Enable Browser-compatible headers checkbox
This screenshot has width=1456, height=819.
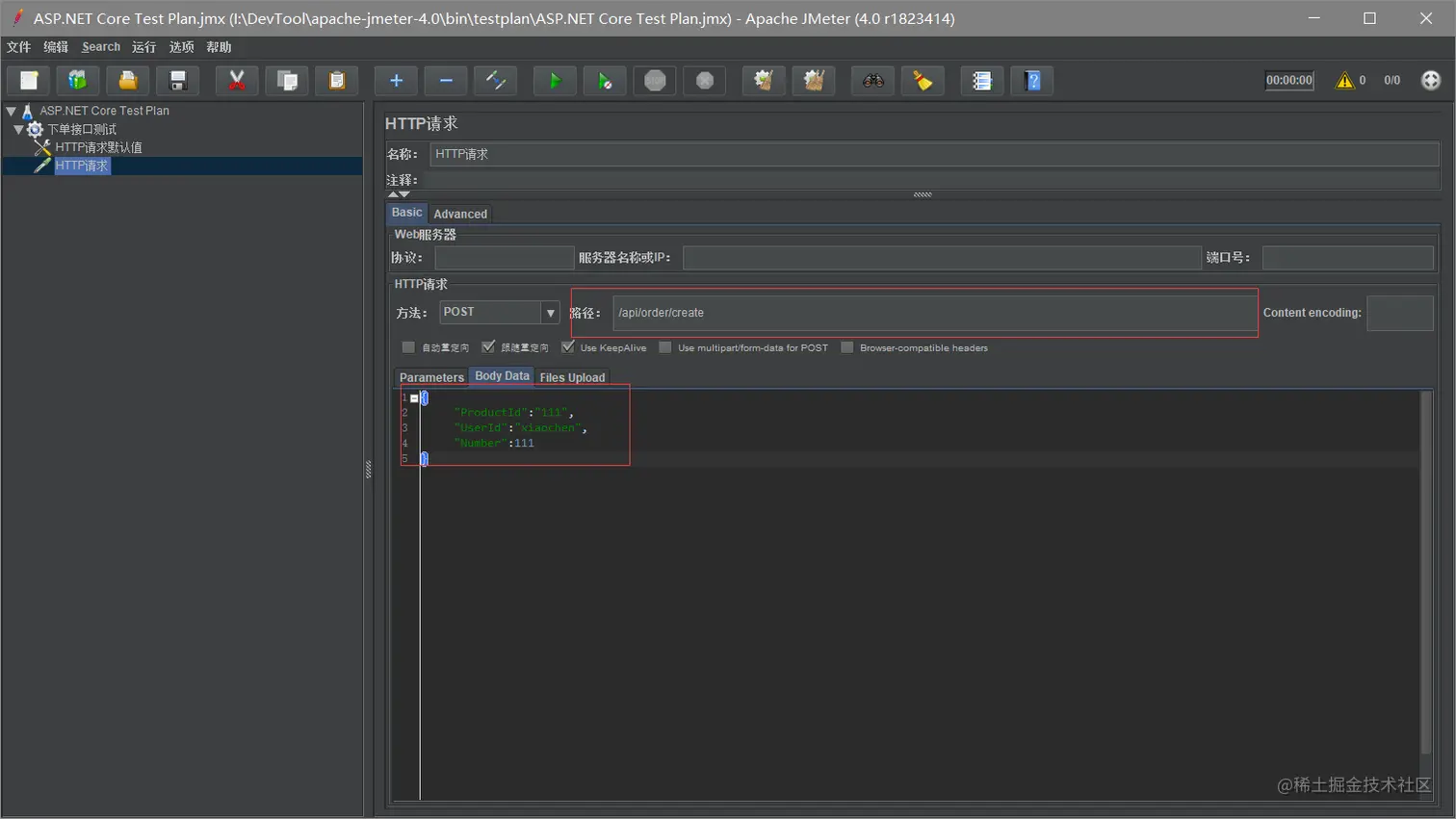(x=847, y=347)
